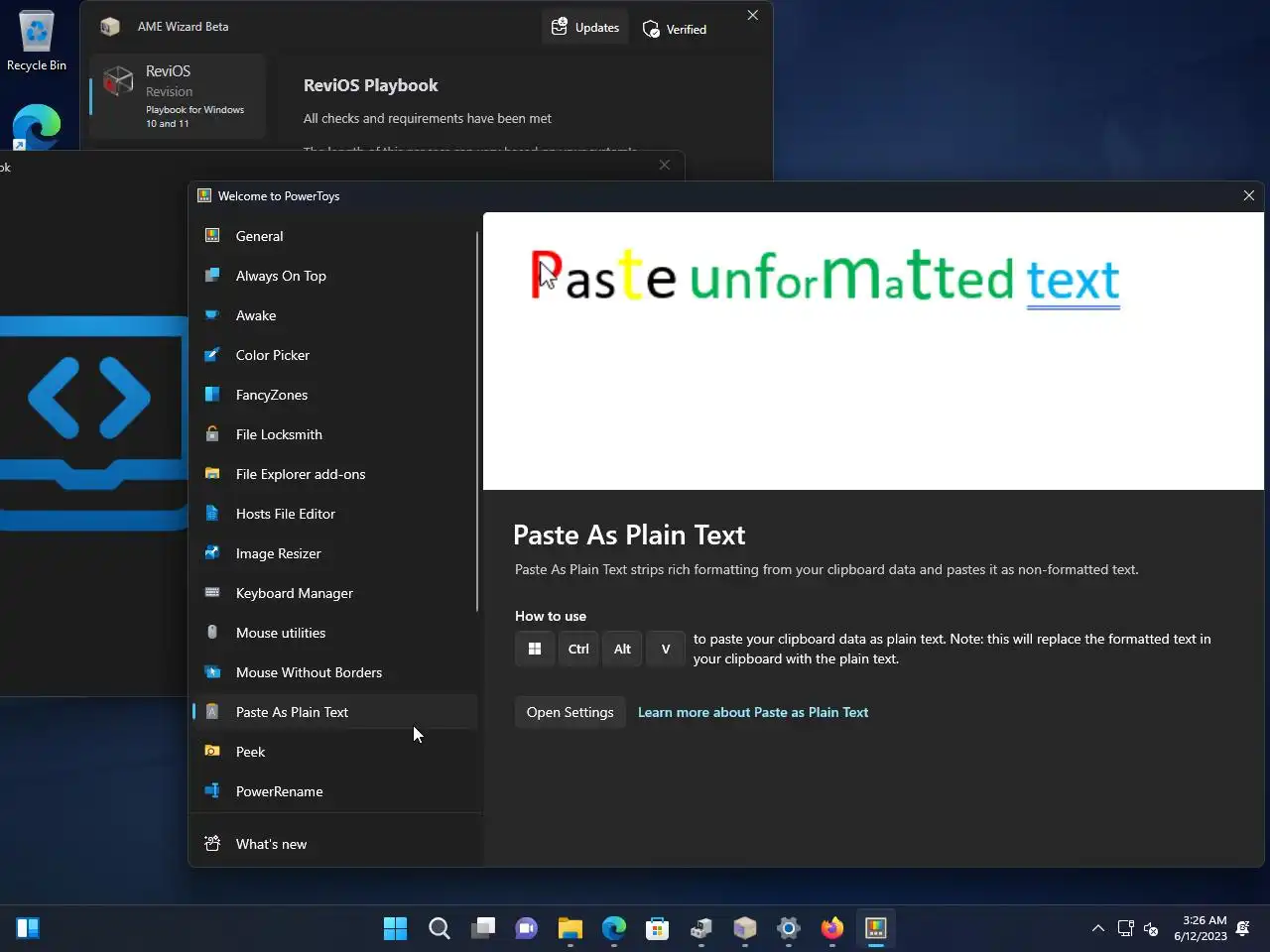The image size is (1270, 952).
Task: Open the Peek utility icon entry
Action: [212, 752]
